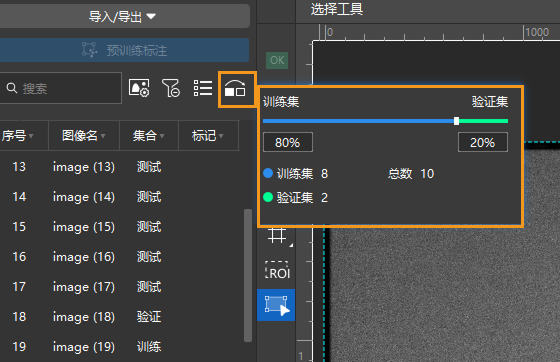Image resolution: width=560 pixels, height=362 pixels.
Task: Focus the 搜索 search field
Action: pyautogui.click(x=61, y=88)
